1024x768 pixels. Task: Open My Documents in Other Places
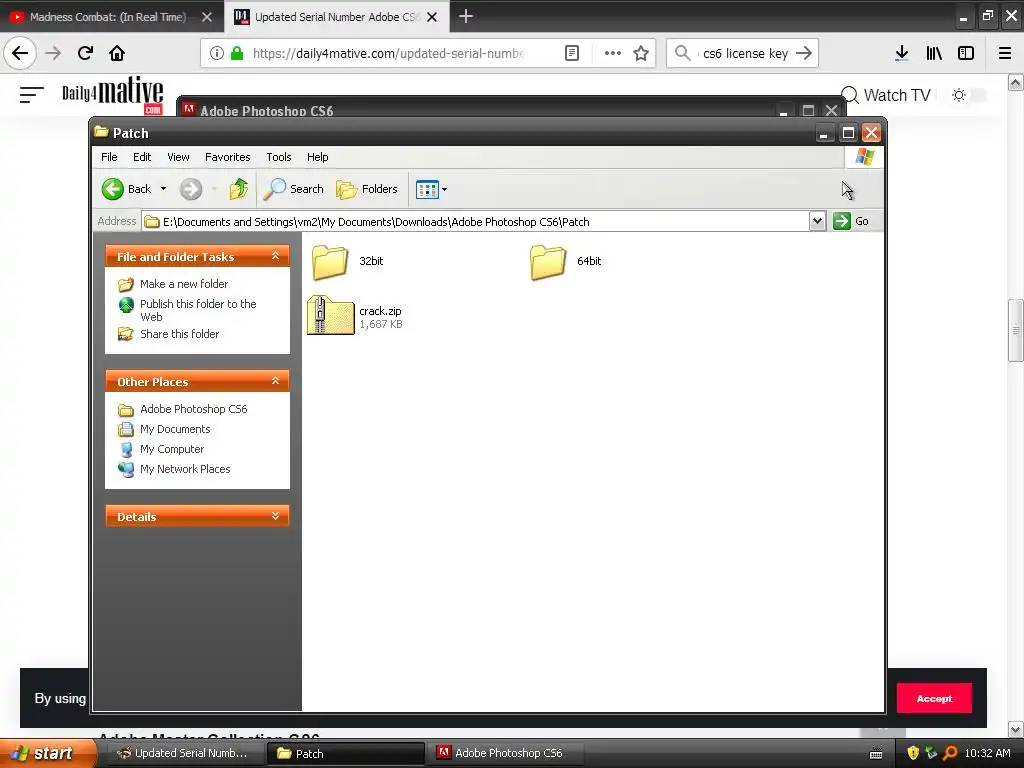[175, 429]
